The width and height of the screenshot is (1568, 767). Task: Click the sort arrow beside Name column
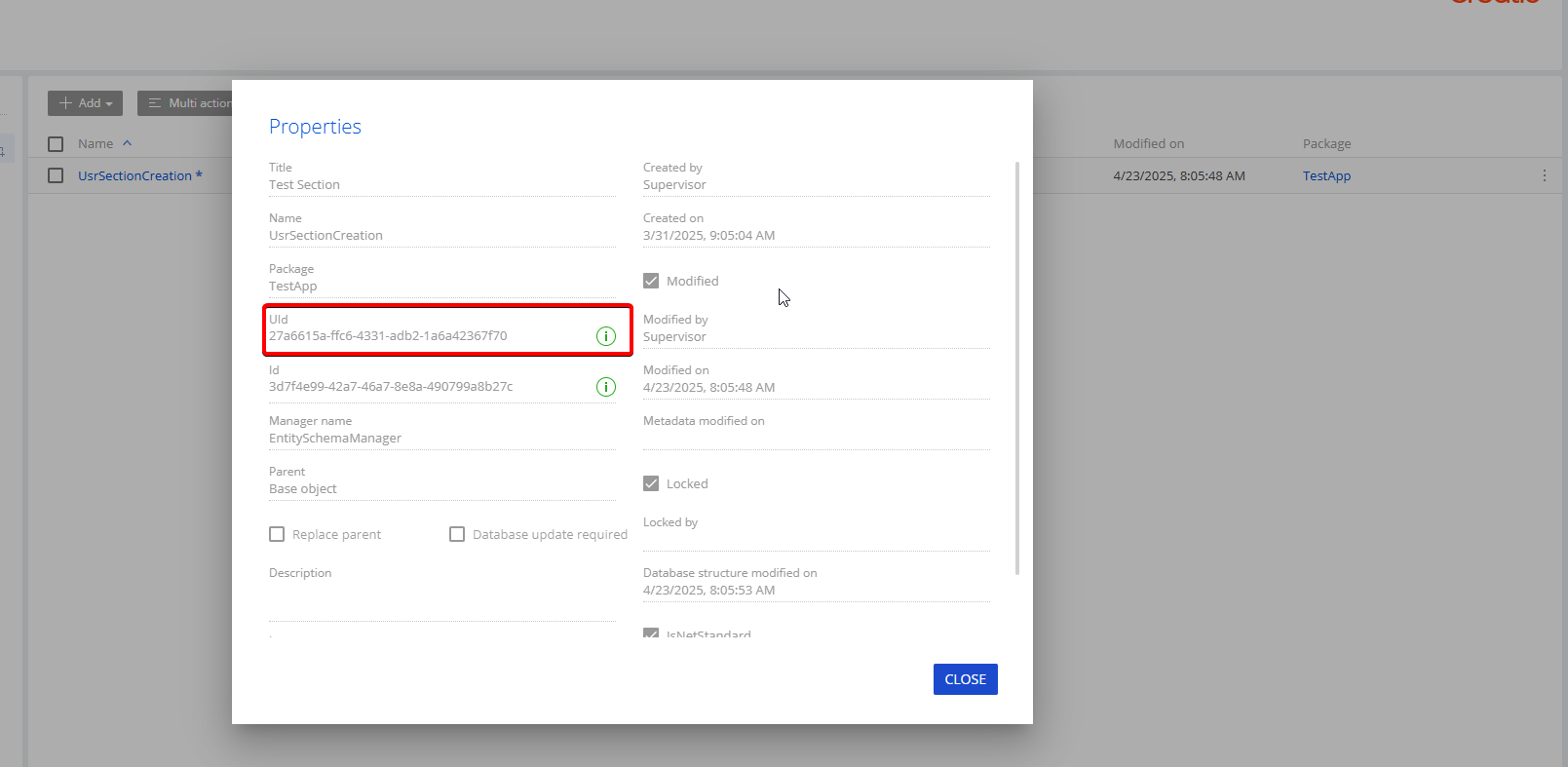click(x=127, y=143)
